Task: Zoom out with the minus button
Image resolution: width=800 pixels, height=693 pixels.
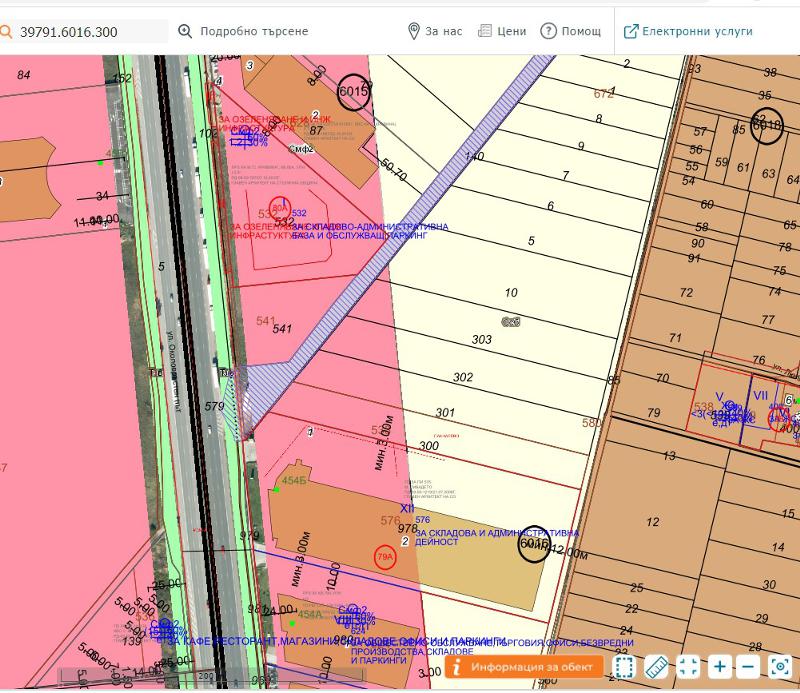Action: [748, 667]
